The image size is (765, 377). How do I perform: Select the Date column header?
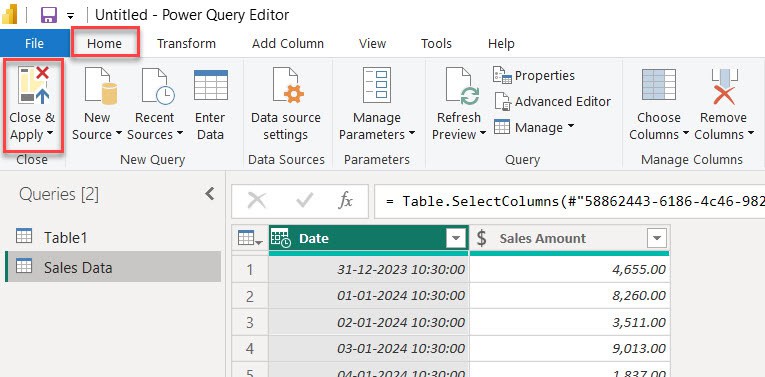[369, 238]
